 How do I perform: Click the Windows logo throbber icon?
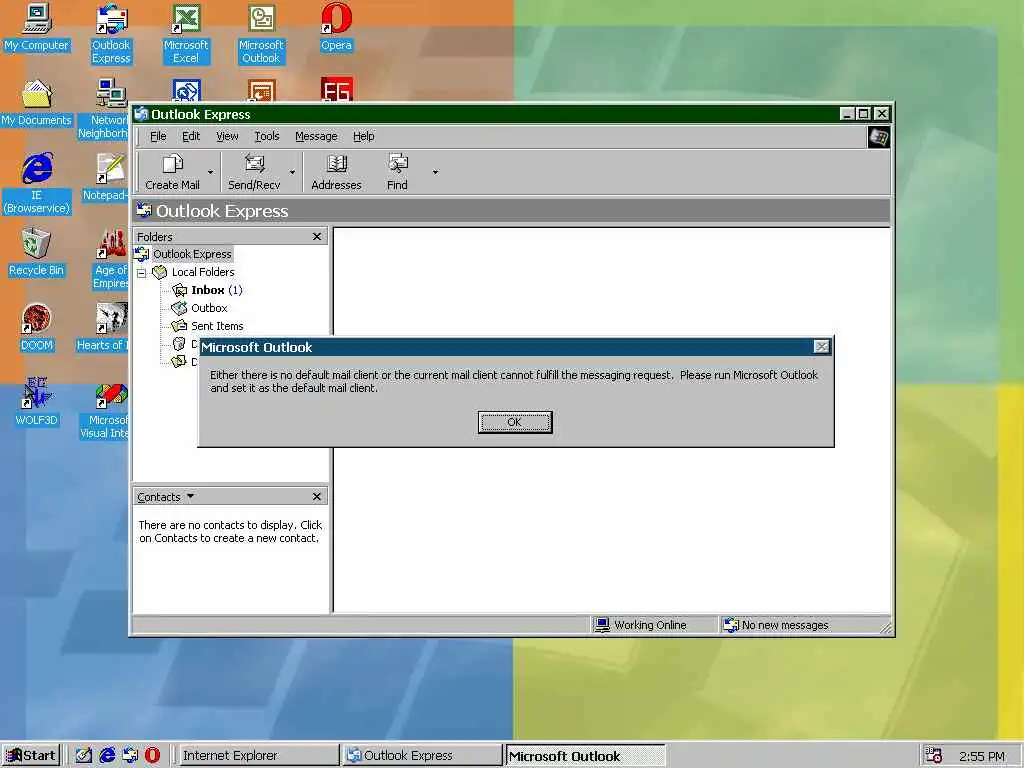[878, 137]
